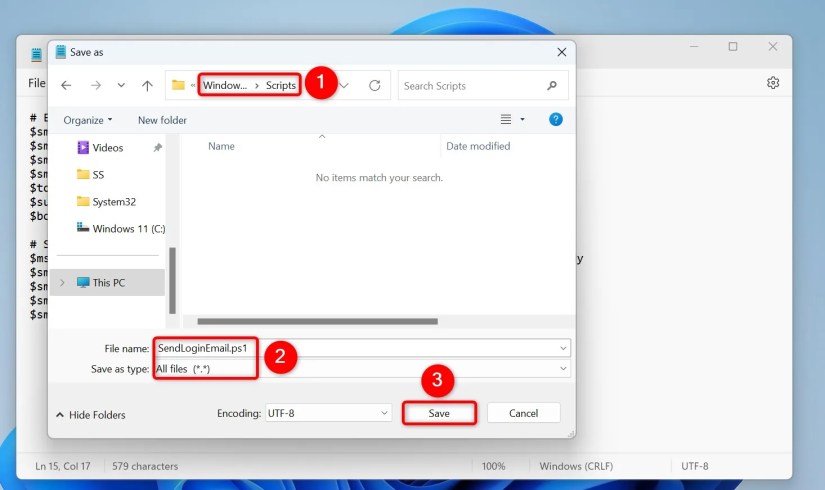Change view layout icon
Screen dimensions: 825x490
[x=506, y=119]
